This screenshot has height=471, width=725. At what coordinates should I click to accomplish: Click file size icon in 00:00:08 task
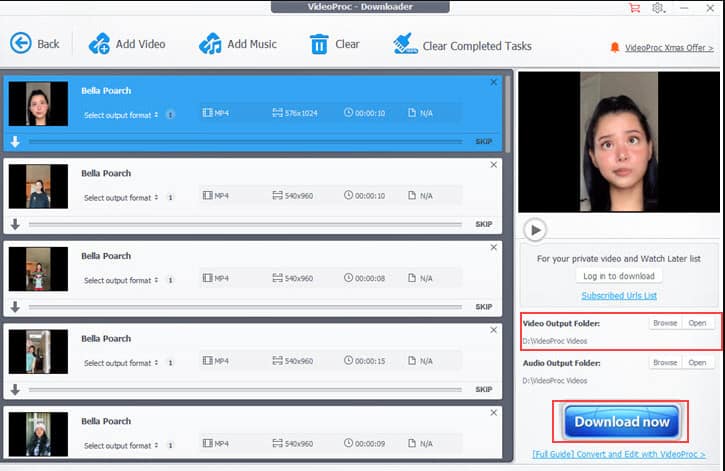coord(412,278)
